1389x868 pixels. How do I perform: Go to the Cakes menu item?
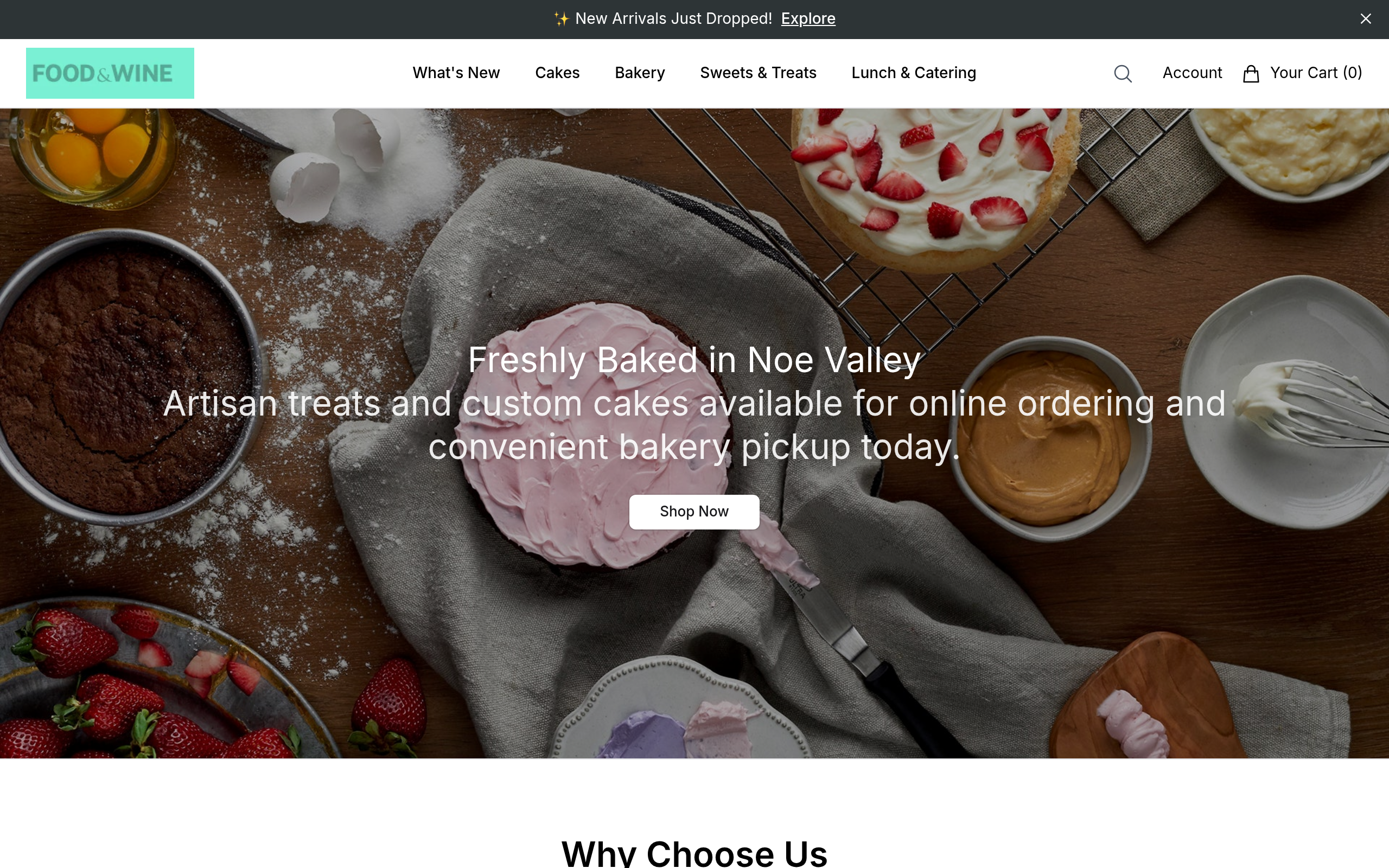(x=557, y=73)
